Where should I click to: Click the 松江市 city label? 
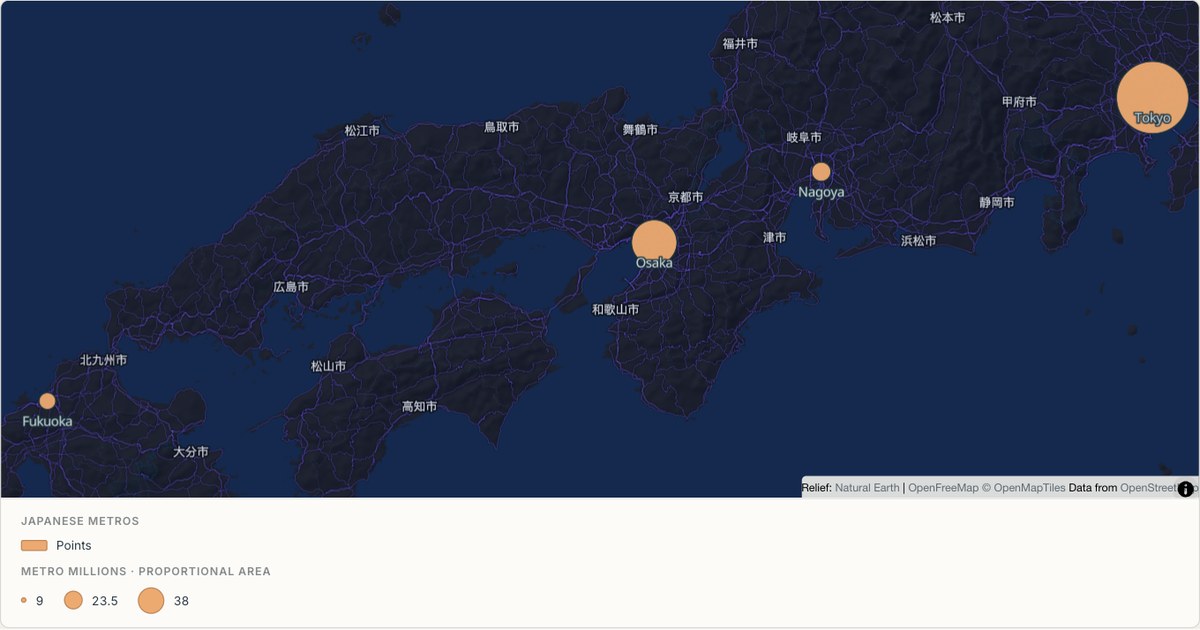click(x=362, y=130)
